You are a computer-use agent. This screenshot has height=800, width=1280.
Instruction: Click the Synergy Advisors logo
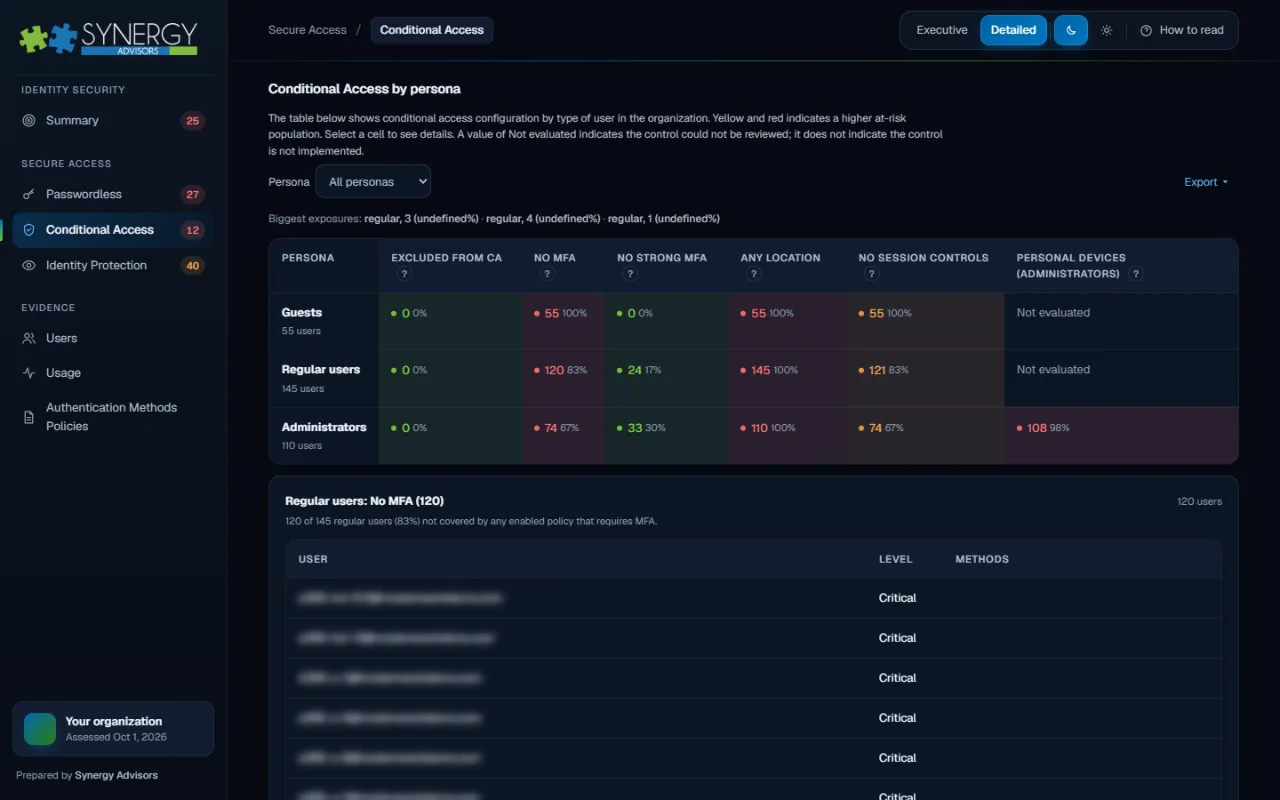pyautogui.click(x=108, y=37)
